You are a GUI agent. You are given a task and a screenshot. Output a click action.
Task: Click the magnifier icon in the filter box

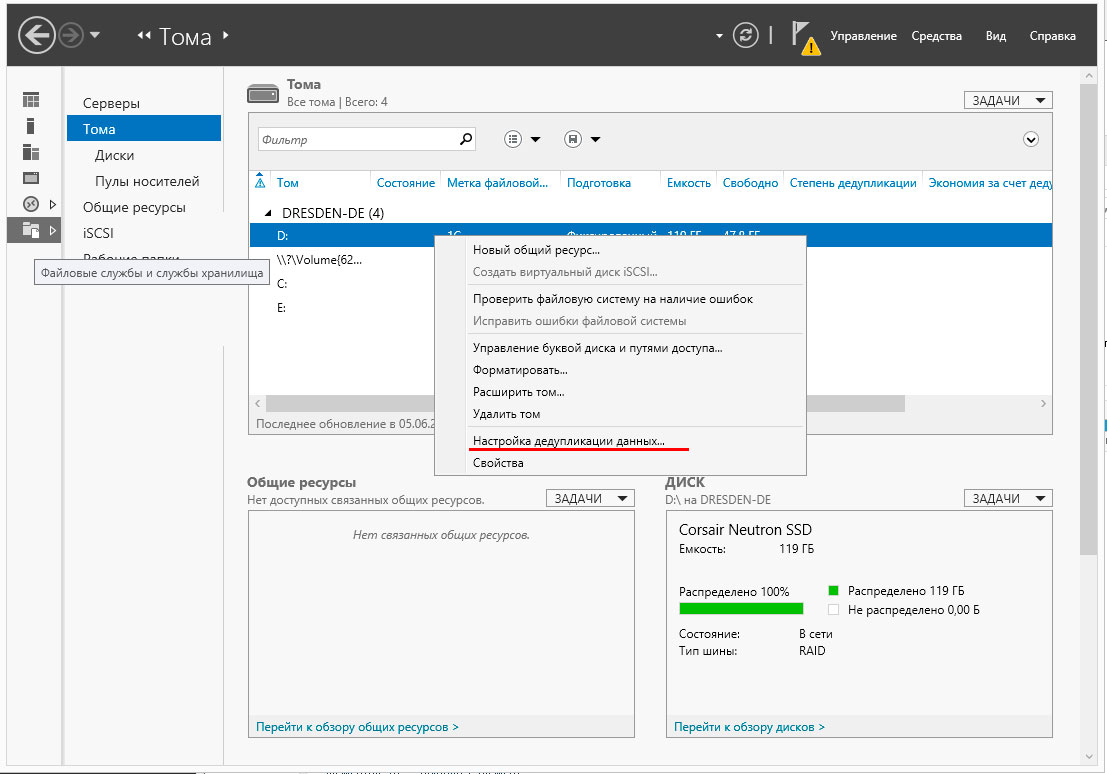tap(465, 140)
